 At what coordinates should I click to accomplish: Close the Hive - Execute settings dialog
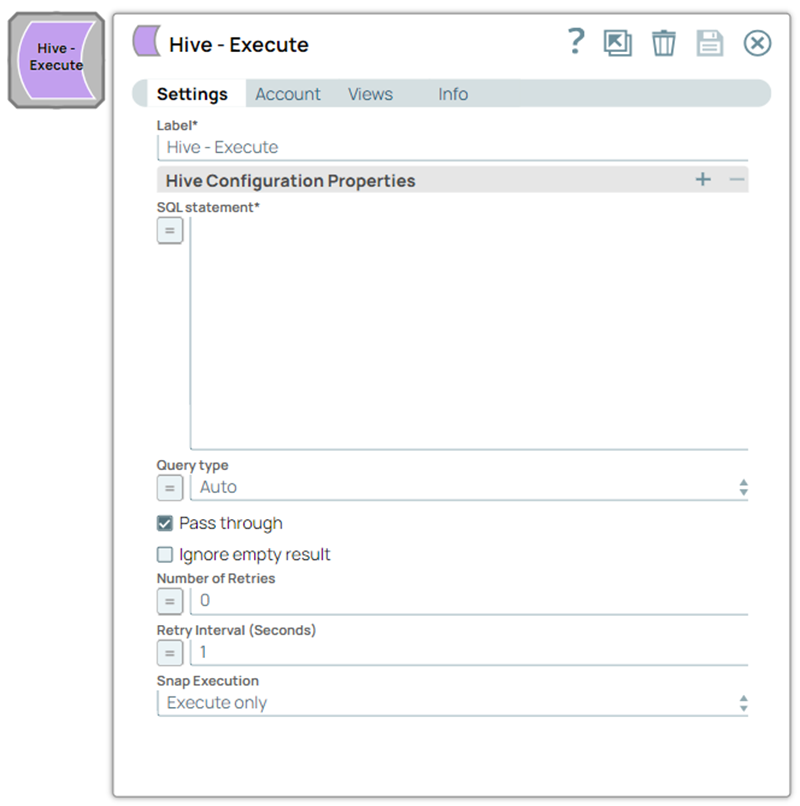pyautogui.click(x=757, y=43)
